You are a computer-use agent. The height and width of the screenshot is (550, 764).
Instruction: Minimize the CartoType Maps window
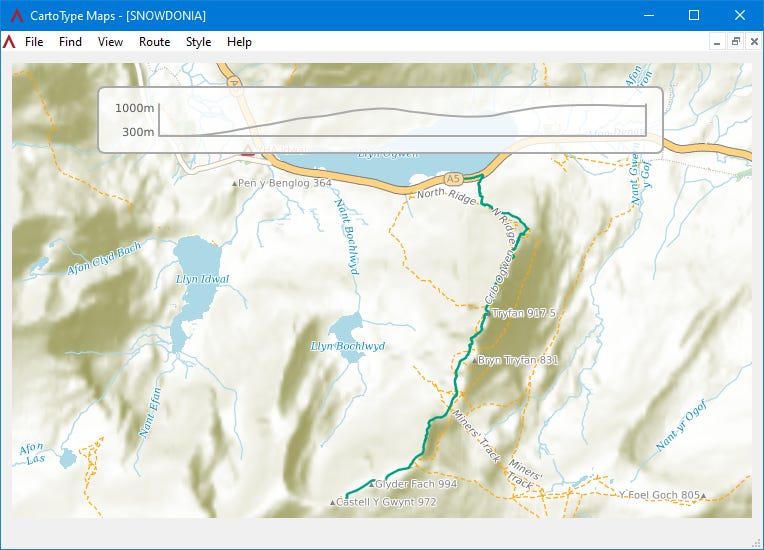coord(649,15)
